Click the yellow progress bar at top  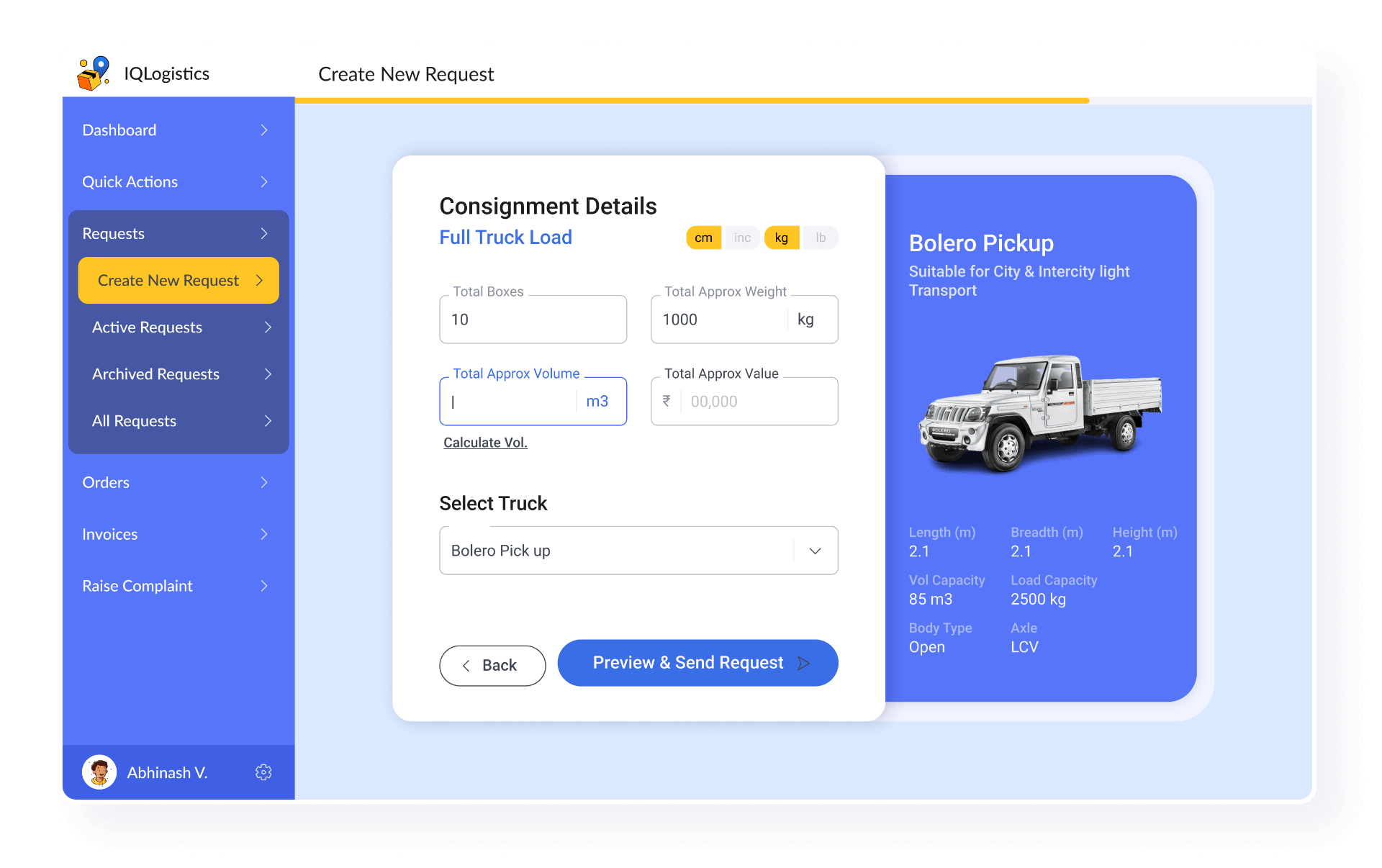click(691, 101)
